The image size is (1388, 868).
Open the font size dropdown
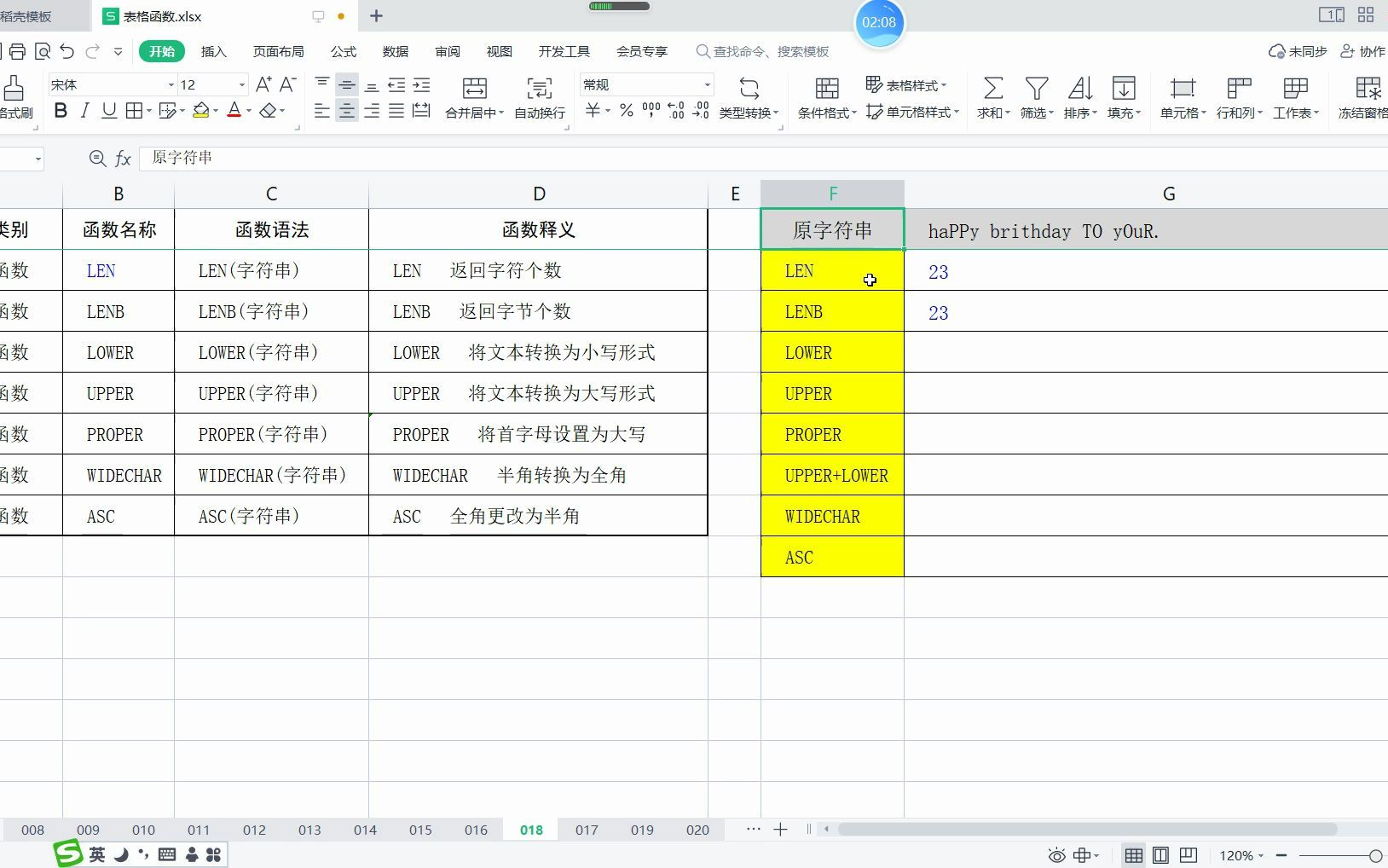[241, 85]
